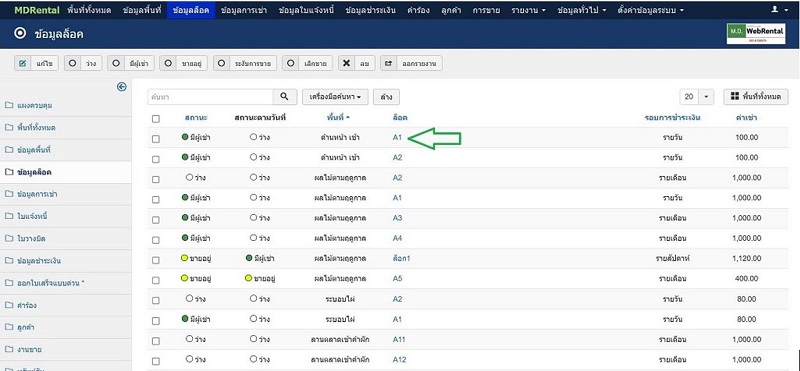The image size is (800, 371).
Task: Open พื้นที่ทั้งหมด in top navigation
Action: tap(89, 10)
